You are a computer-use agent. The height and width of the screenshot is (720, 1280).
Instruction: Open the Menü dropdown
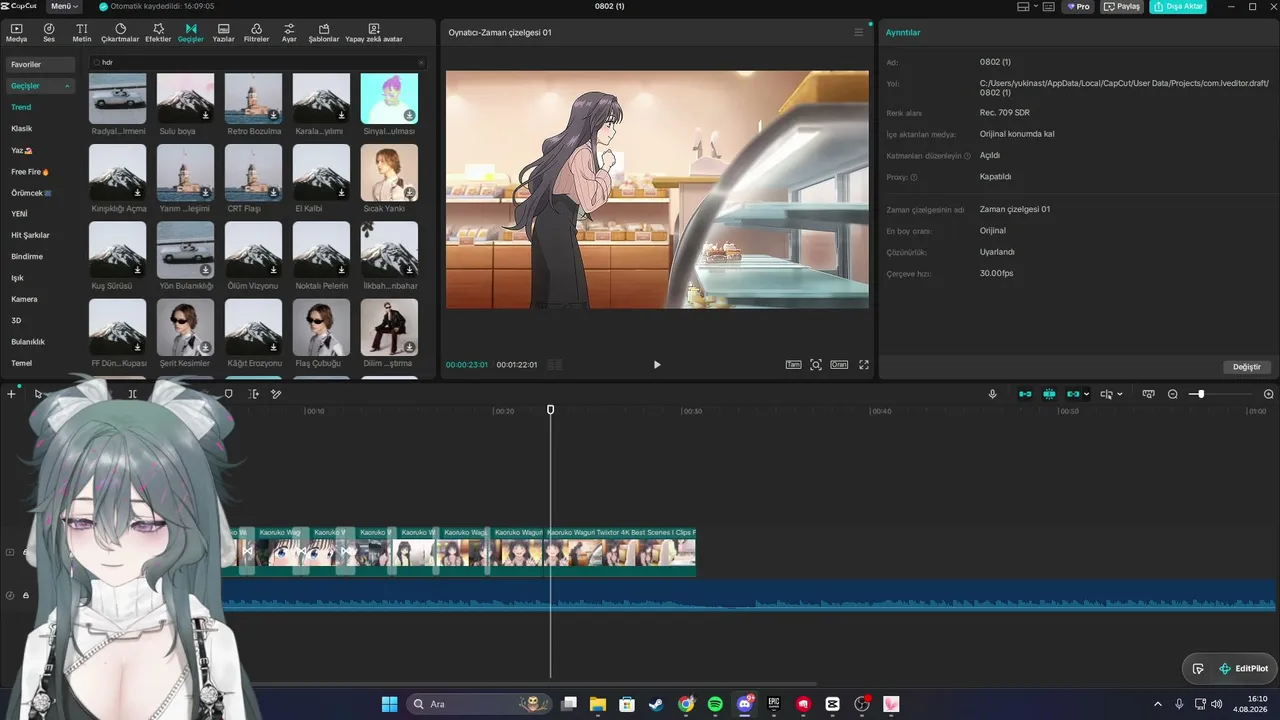(64, 6)
